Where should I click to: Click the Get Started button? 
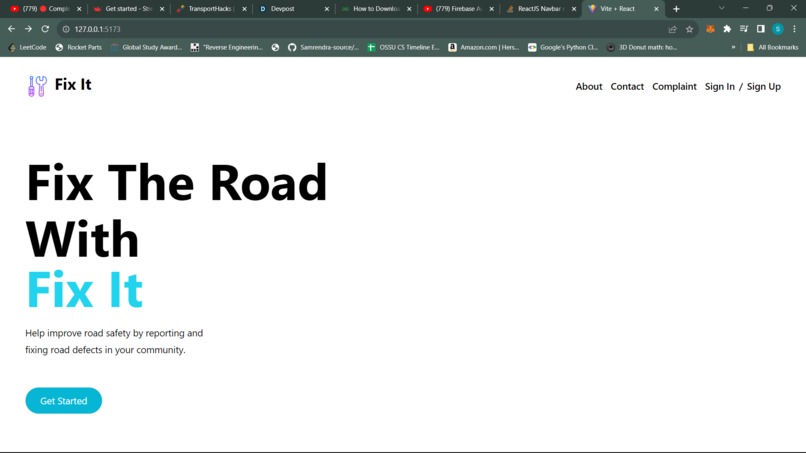(64, 401)
